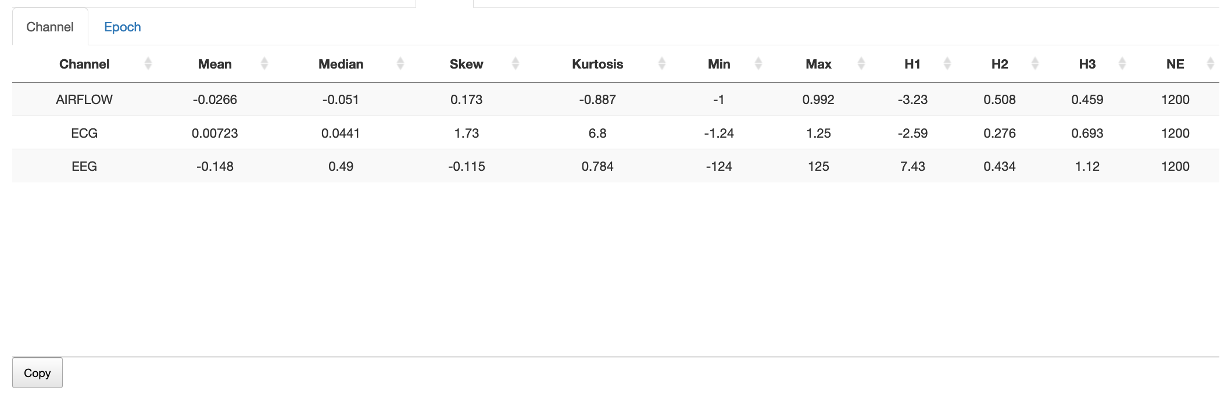Click the sort arrows beside Channel header
Screen dimensions: 1224x402
tap(148, 64)
